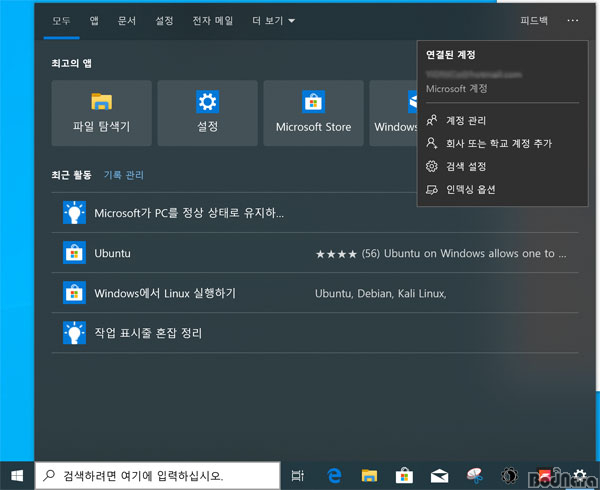This screenshot has width=600, height=490.
Task: Open the Snipping tool taskbar icon
Action: pos(475,475)
